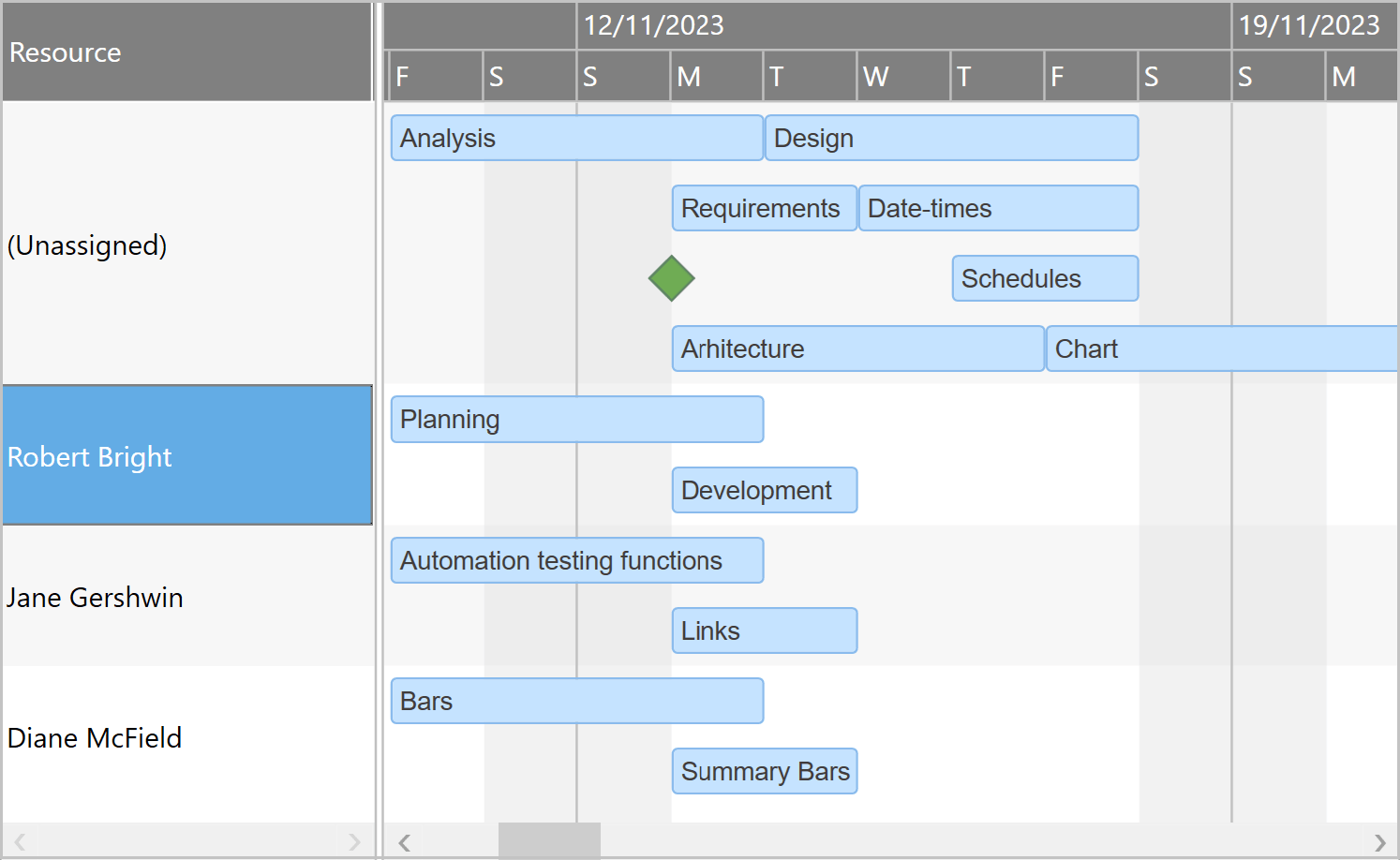Viewport: 1400px width, 860px height.
Task: Select the Date-times task bar
Action: click(x=998, y=208)
